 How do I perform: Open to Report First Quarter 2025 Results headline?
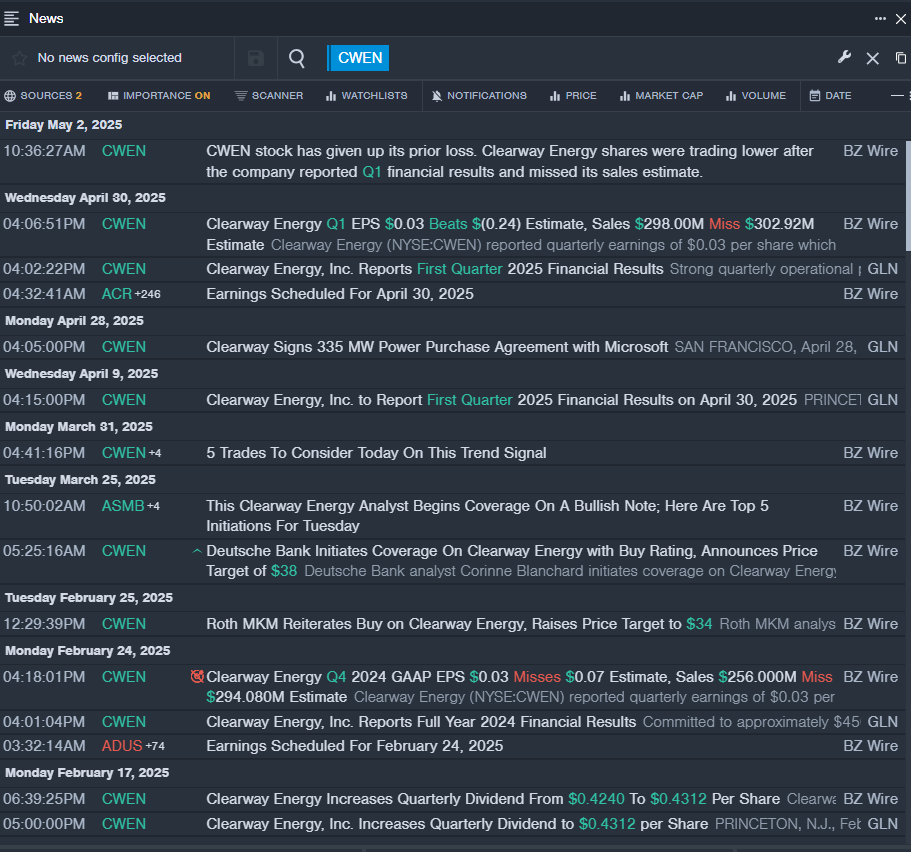click(501, 400)
